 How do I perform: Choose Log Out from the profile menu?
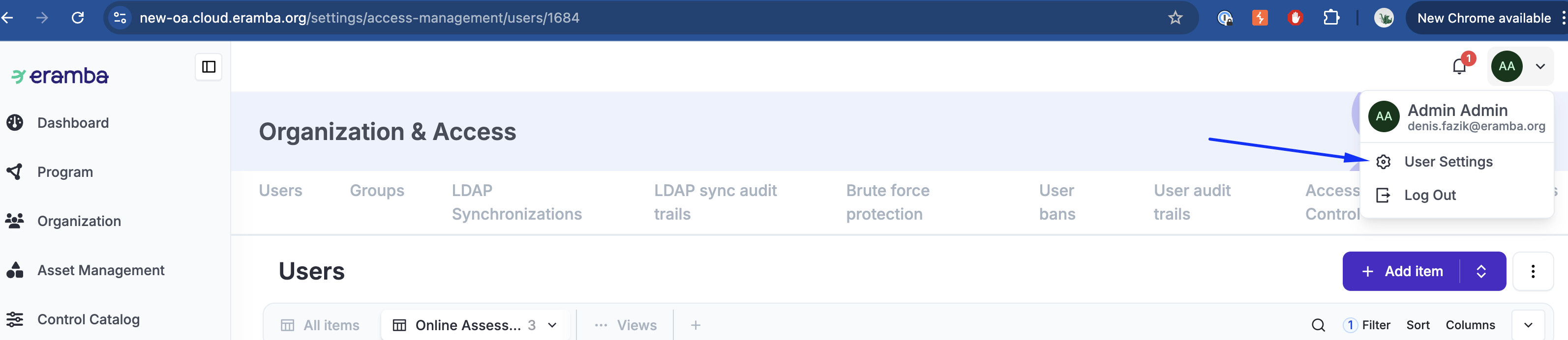point(1429,195)
